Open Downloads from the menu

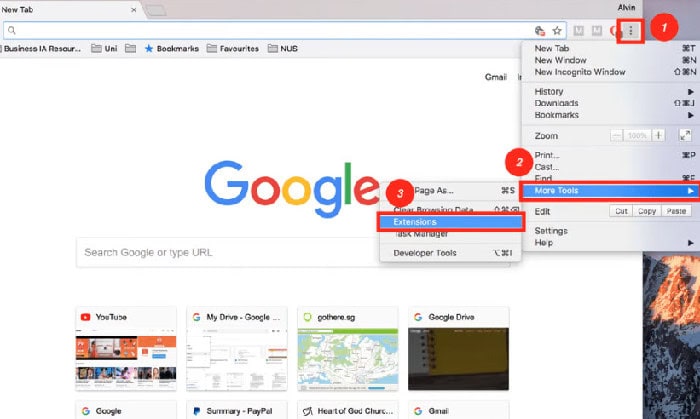[610, 103]
